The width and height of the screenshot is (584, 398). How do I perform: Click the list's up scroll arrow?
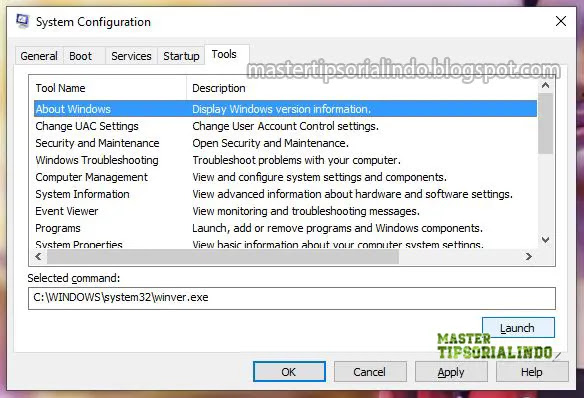546,85
